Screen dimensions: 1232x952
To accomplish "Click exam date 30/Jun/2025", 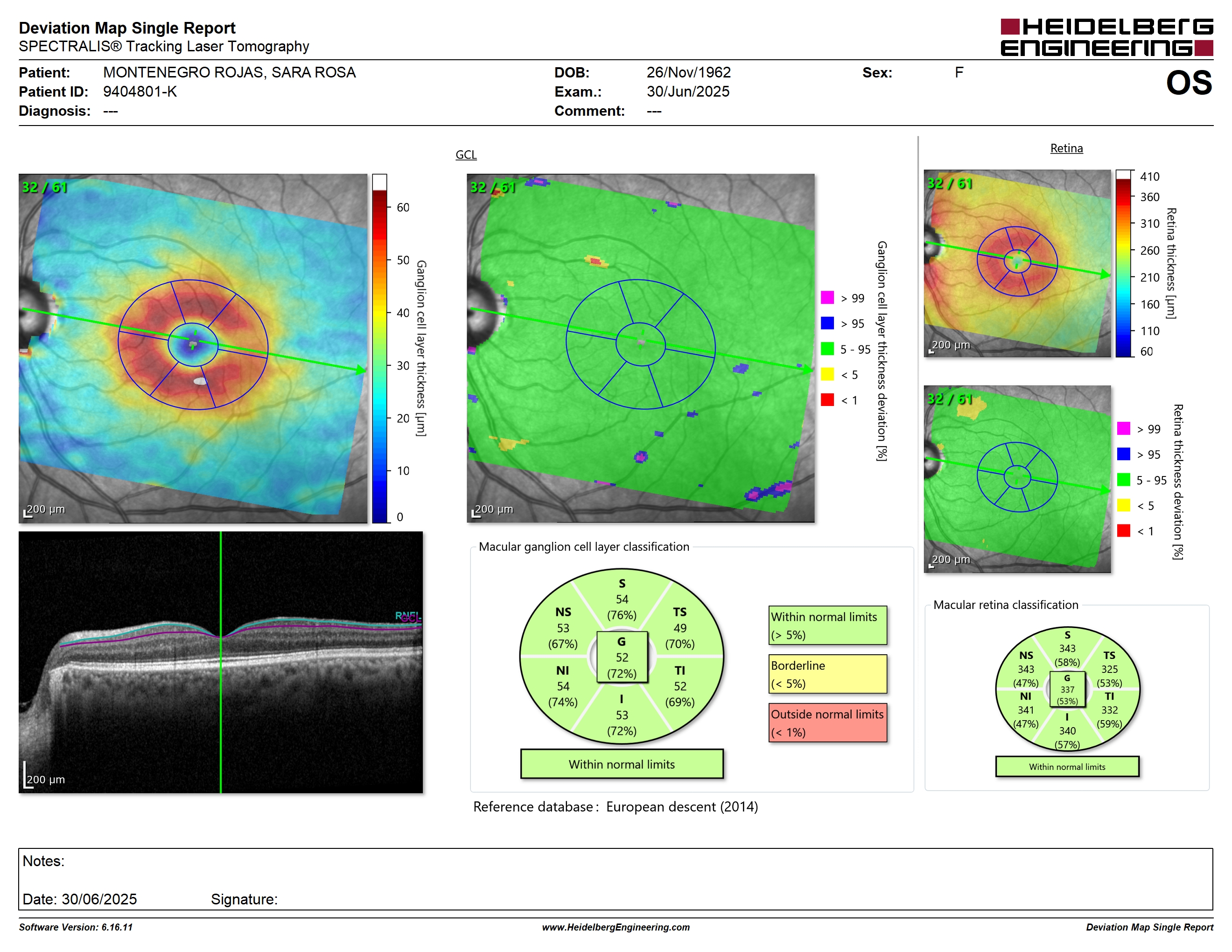I will coord(688,91).
